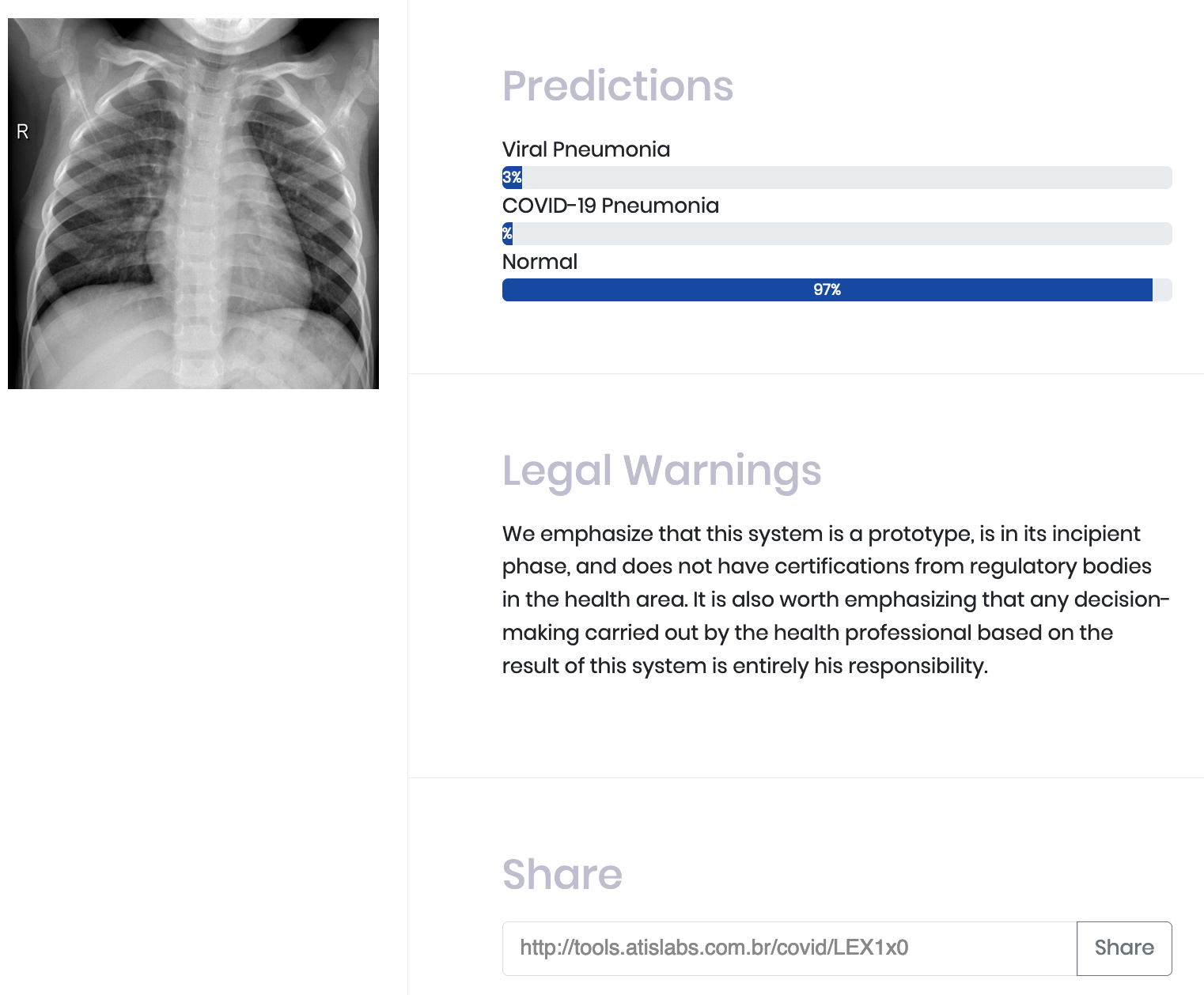Image resolution: width=1204 pixels, height=995 pixels.
Task: Click the Predictions heading
Action: point(618,85)
